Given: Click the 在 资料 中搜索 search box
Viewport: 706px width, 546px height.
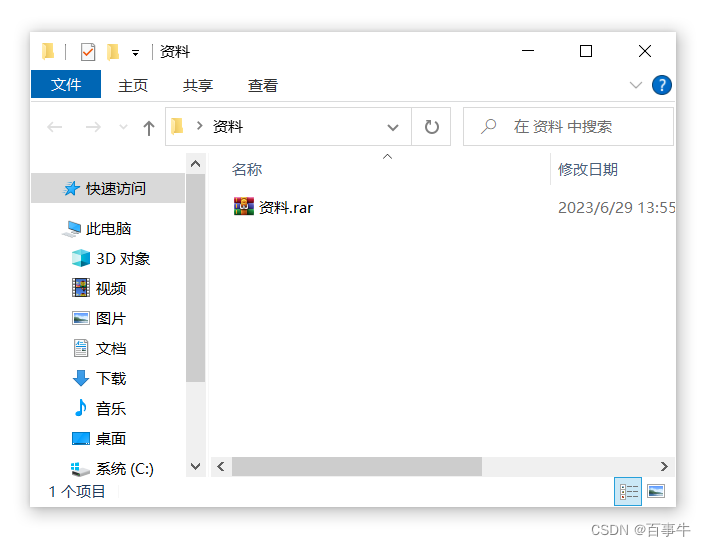Looking at the screenshot, I should tap(568, 126).
